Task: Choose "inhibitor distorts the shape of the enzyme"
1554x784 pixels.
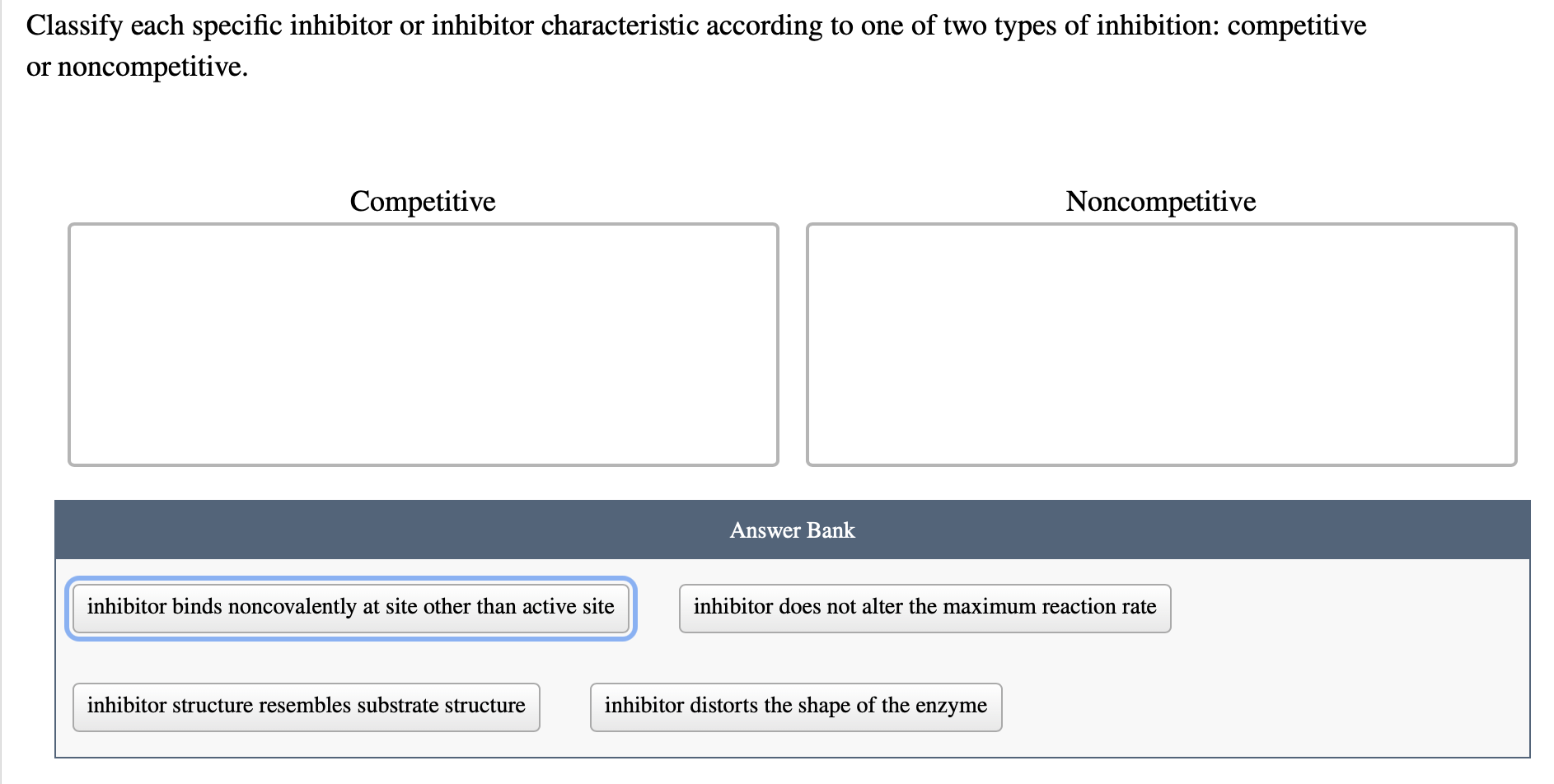Action: 795,706
